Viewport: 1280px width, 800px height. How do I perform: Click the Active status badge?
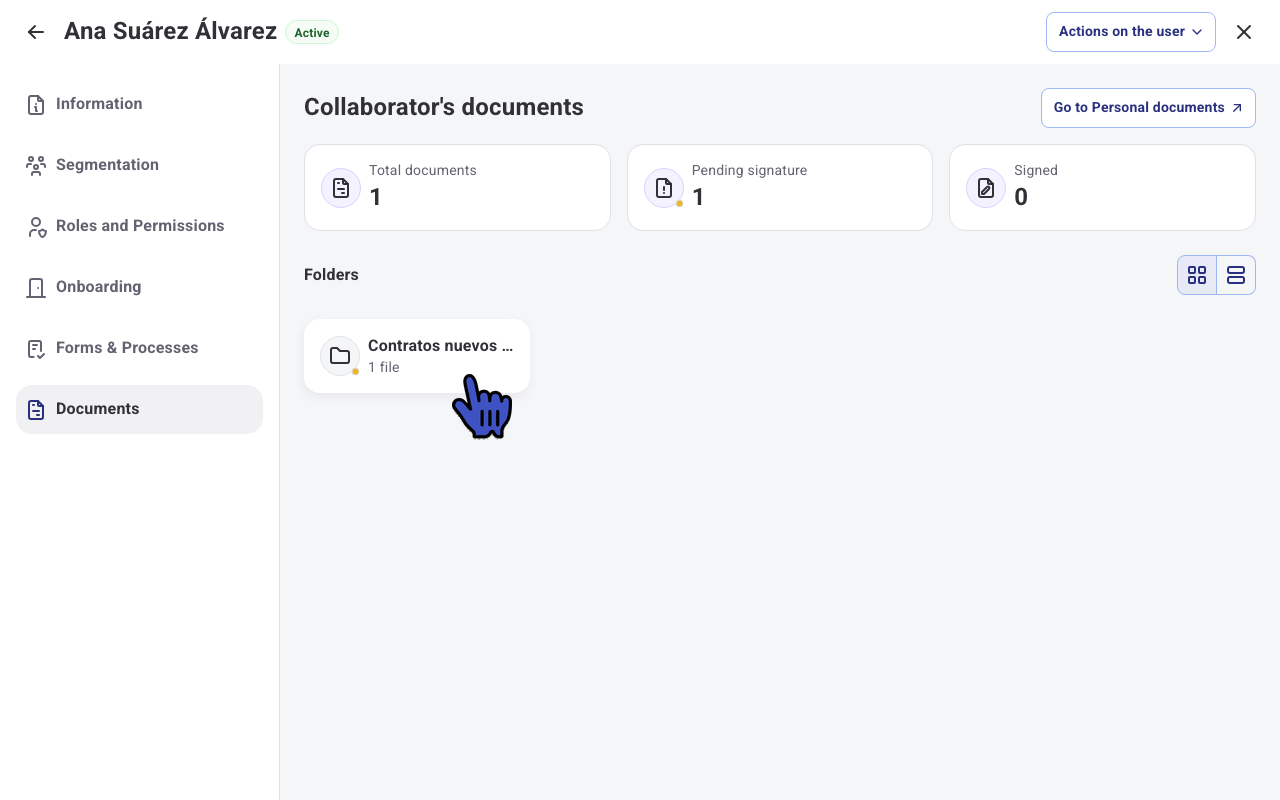(312, 33)
